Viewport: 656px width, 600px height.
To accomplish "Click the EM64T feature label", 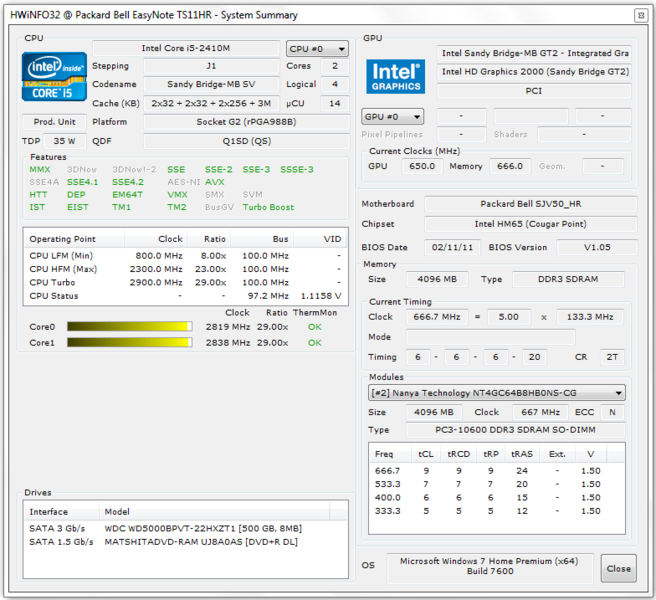I will (127, 195).
